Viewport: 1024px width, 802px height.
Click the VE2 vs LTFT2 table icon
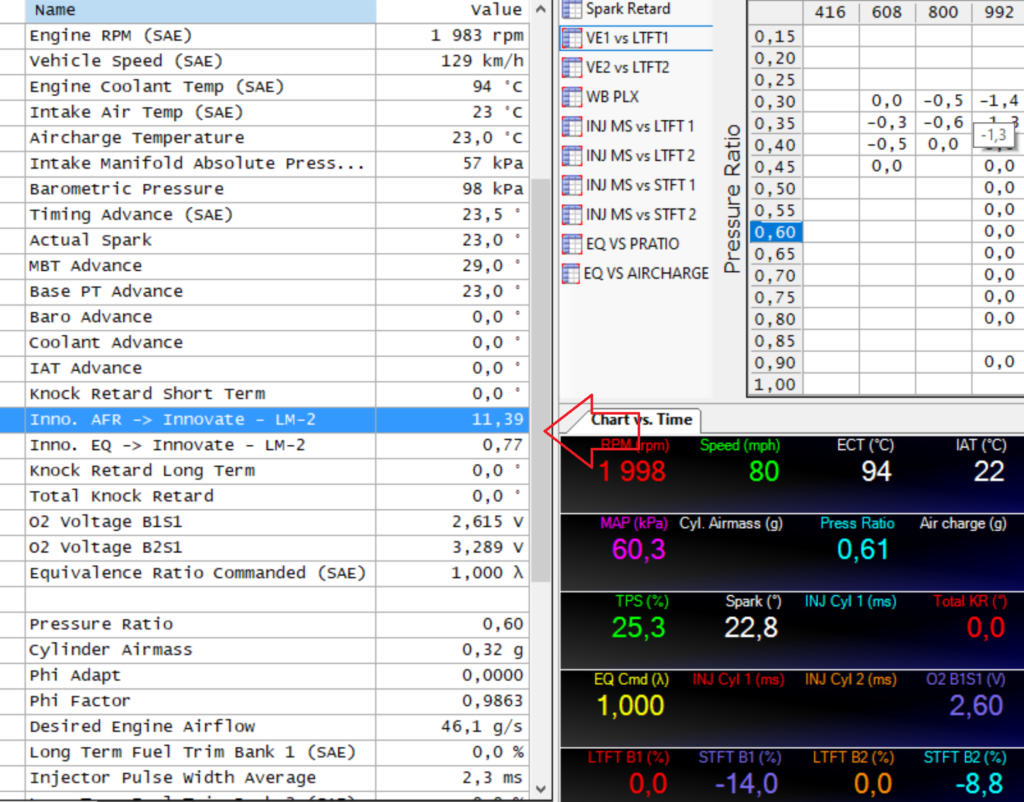pyautogui.click(x=571, y=68)
